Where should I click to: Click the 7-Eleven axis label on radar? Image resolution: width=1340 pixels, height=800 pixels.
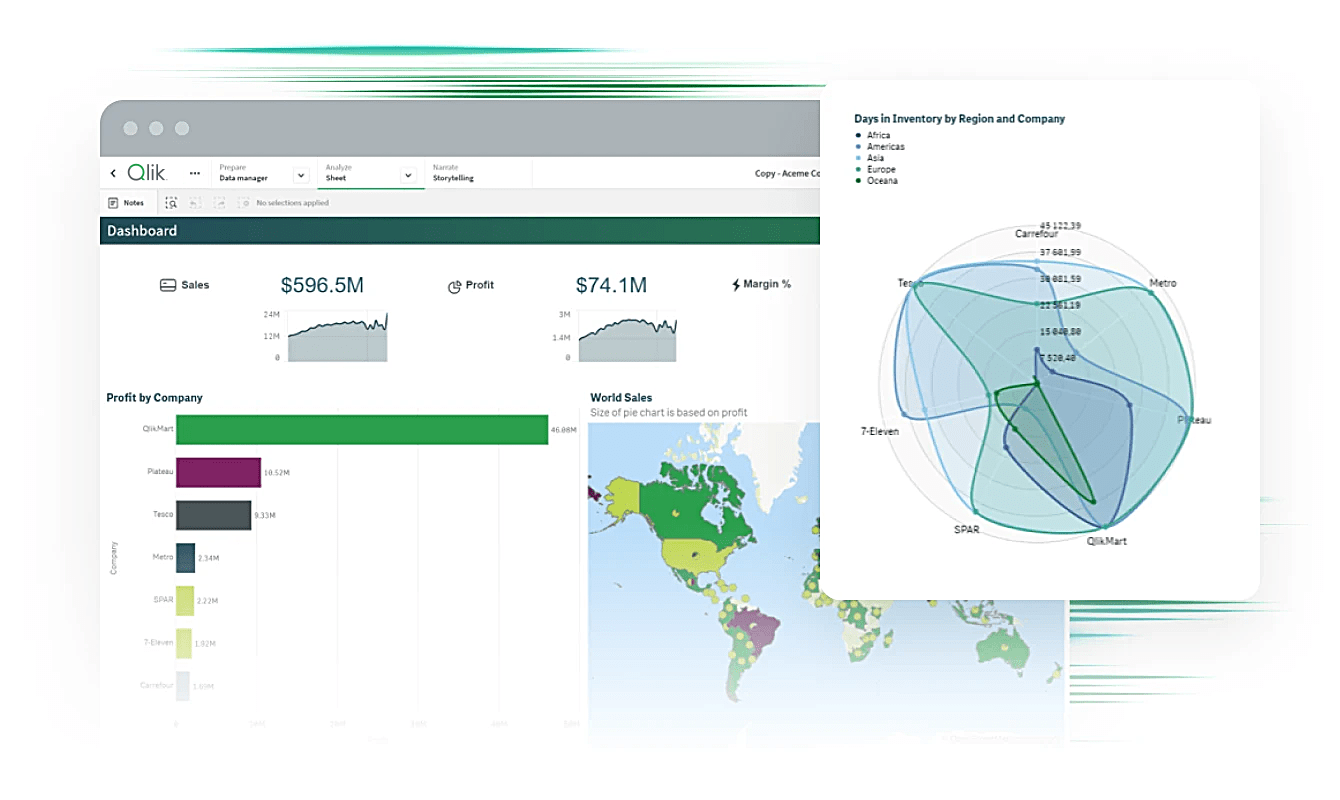tap(880, 432)
